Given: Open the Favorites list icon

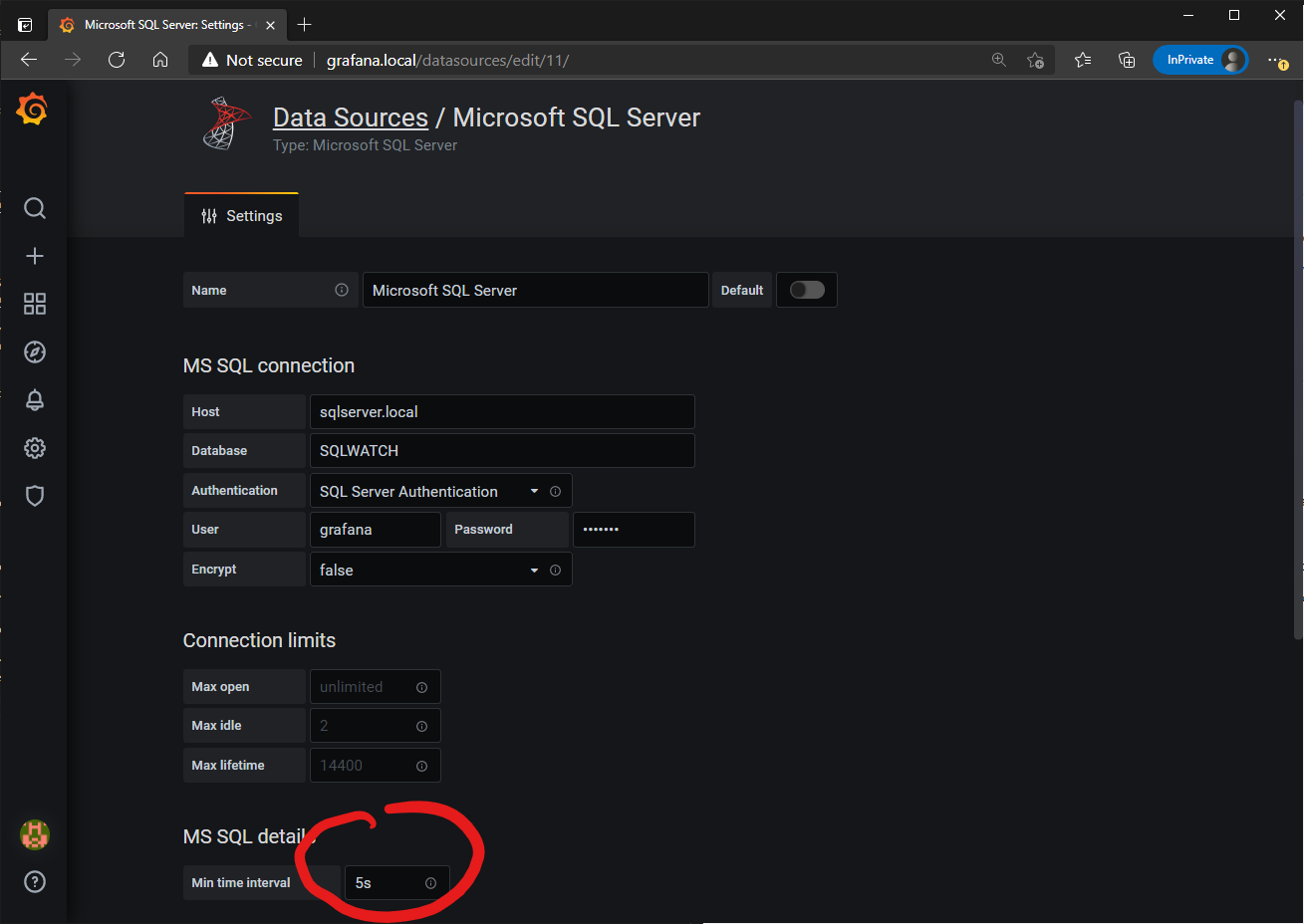Looking at the screenshot, I should click(x=1083, y=60).
